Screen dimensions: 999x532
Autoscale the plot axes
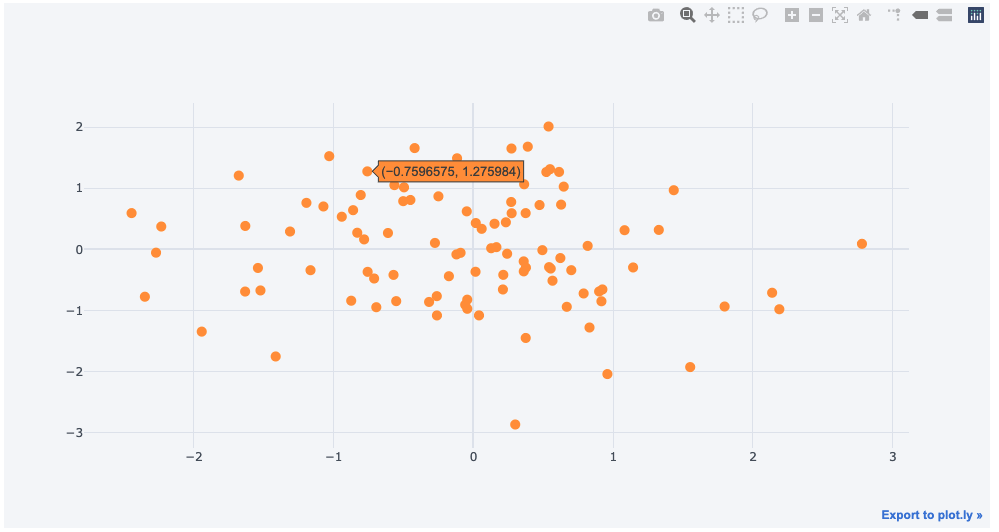840,15
